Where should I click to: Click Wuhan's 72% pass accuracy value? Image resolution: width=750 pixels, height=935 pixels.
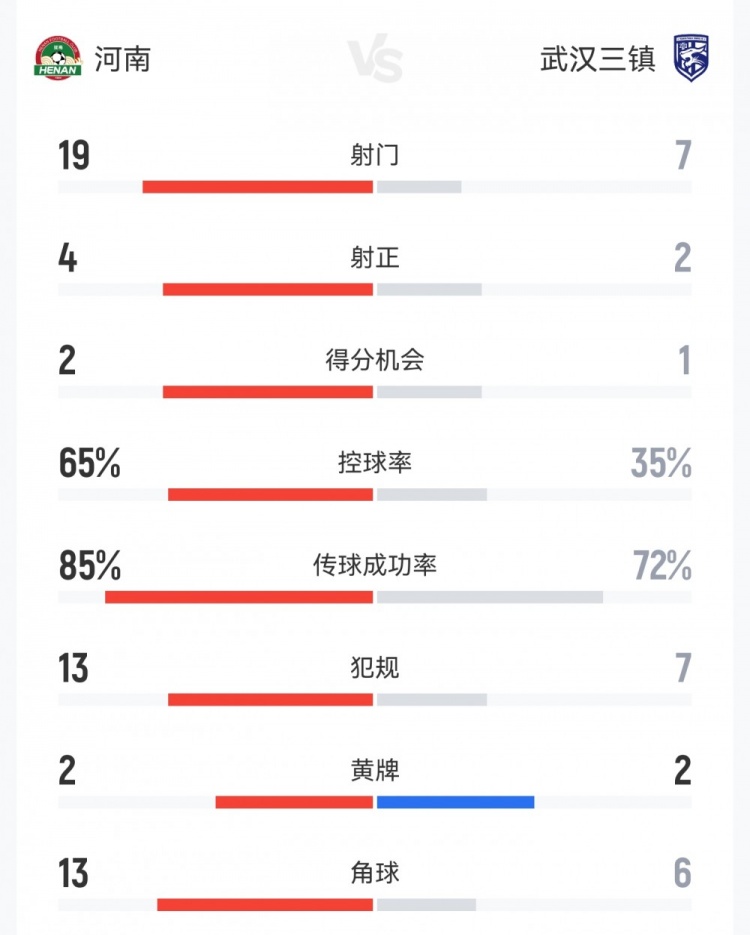(661, 567)
